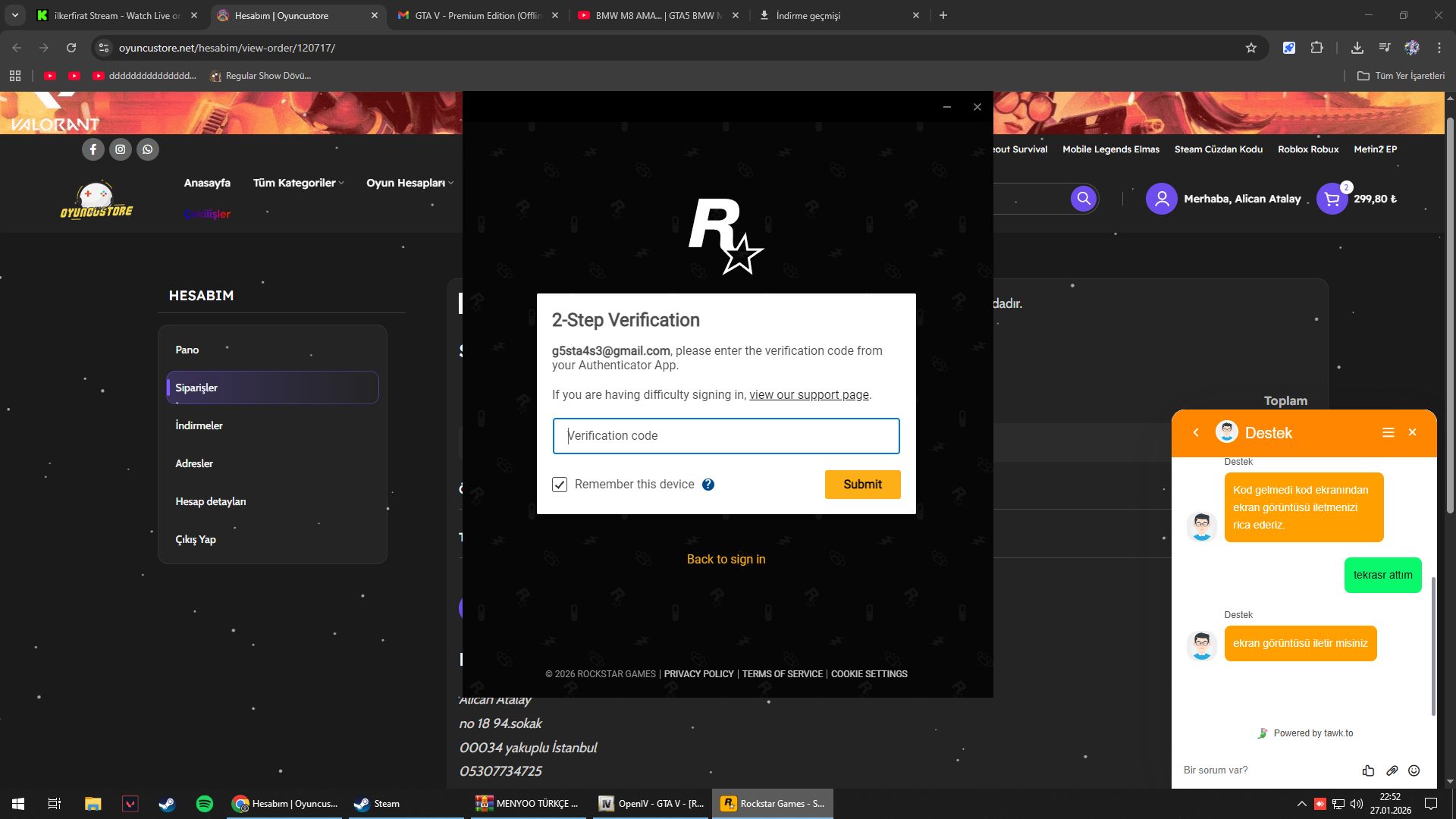
Task: Open the view our support page link
Action: coord(809,395)
